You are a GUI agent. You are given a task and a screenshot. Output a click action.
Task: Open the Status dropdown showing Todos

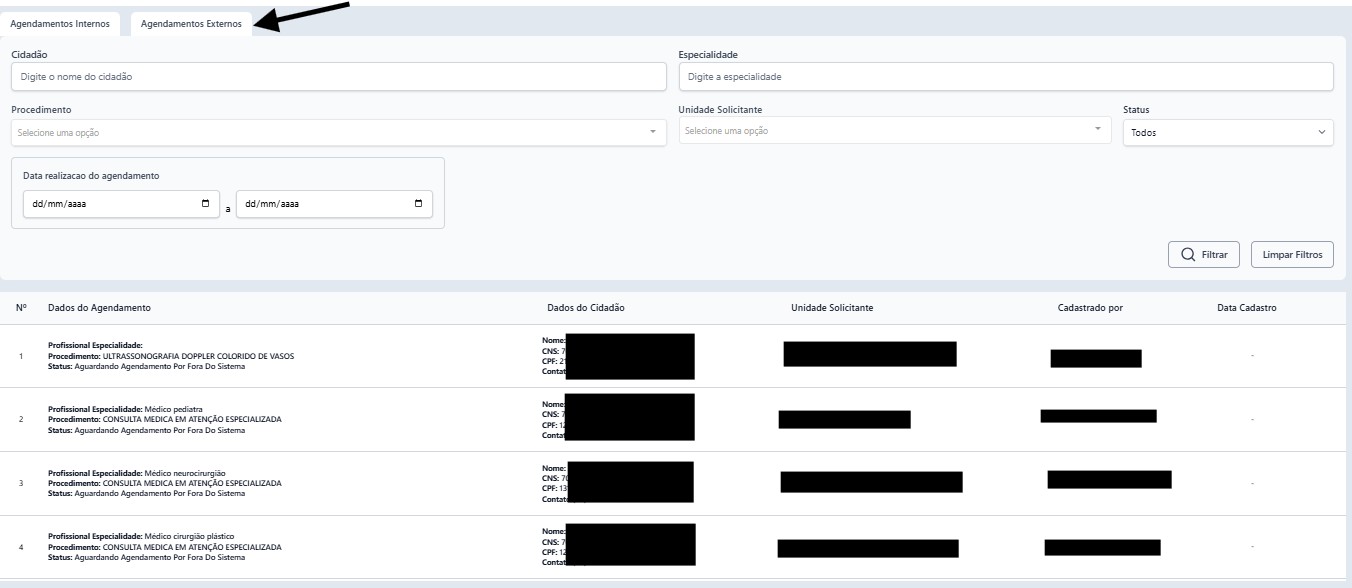coord(1228,132)
